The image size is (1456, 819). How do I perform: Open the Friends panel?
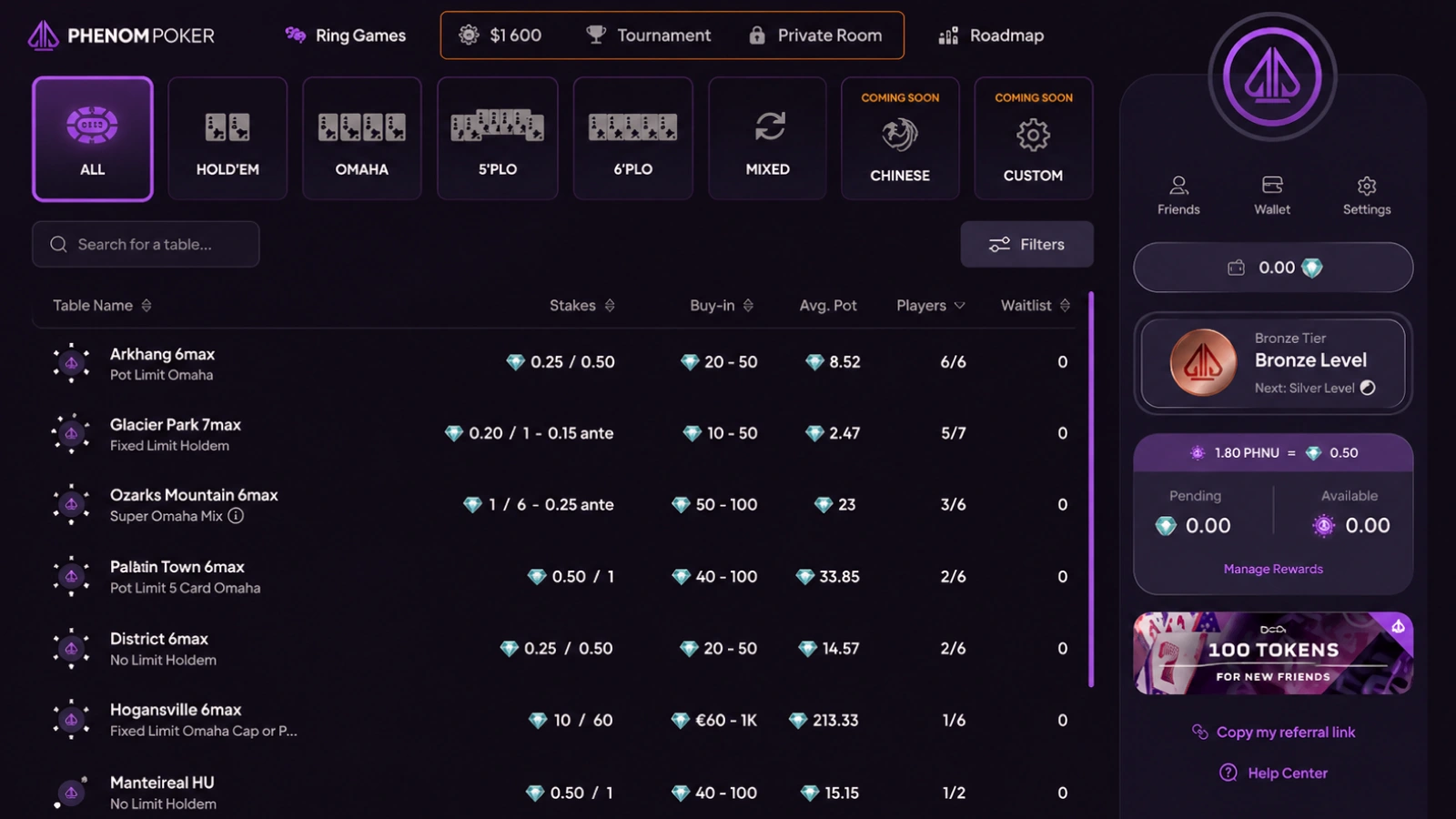[1178, 196]
